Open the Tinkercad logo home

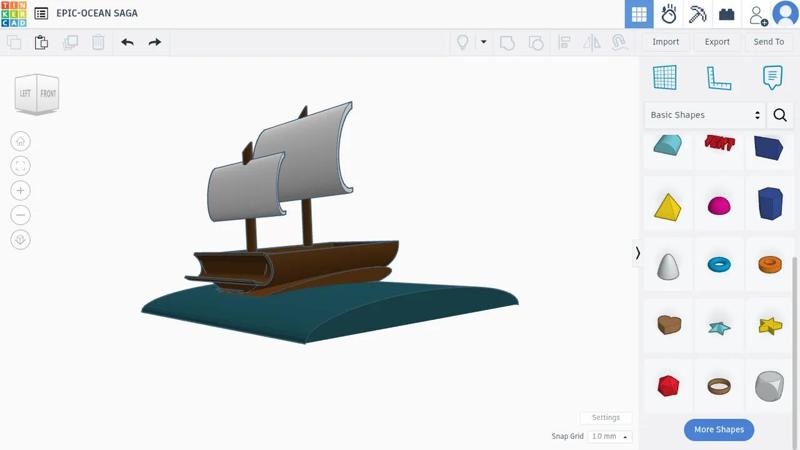coord(14,14)
